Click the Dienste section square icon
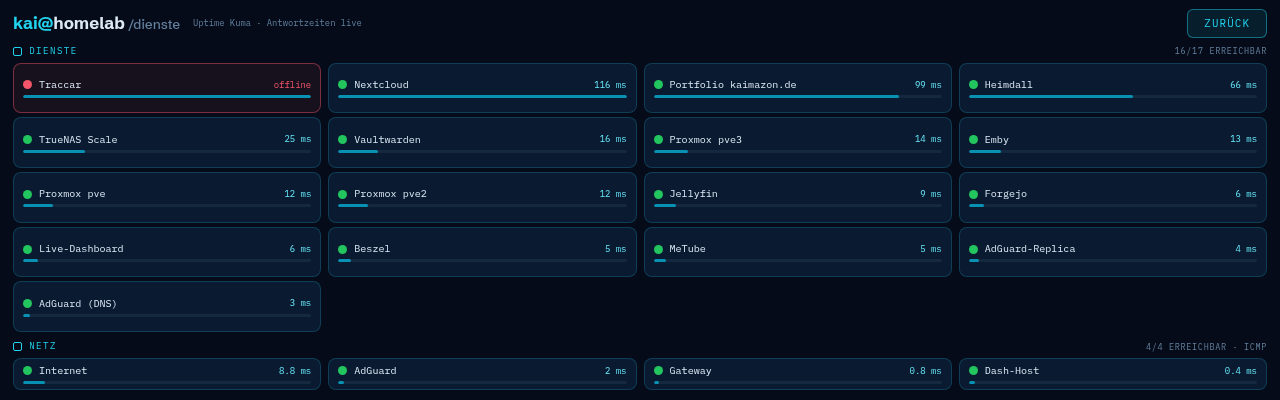The width and height of the screenshot is (1280, 400). coord(17,51)
